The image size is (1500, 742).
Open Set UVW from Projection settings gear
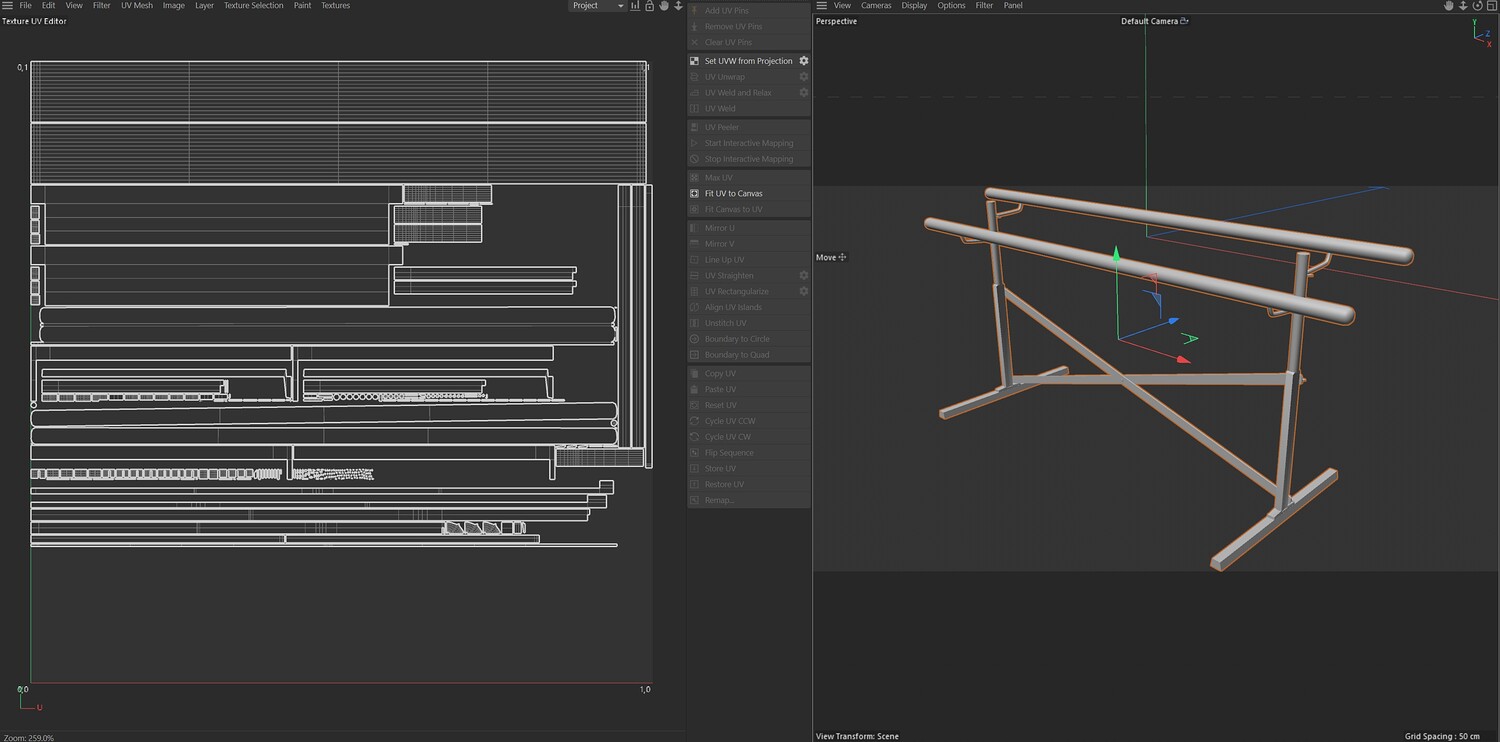[x=803, y=61]
